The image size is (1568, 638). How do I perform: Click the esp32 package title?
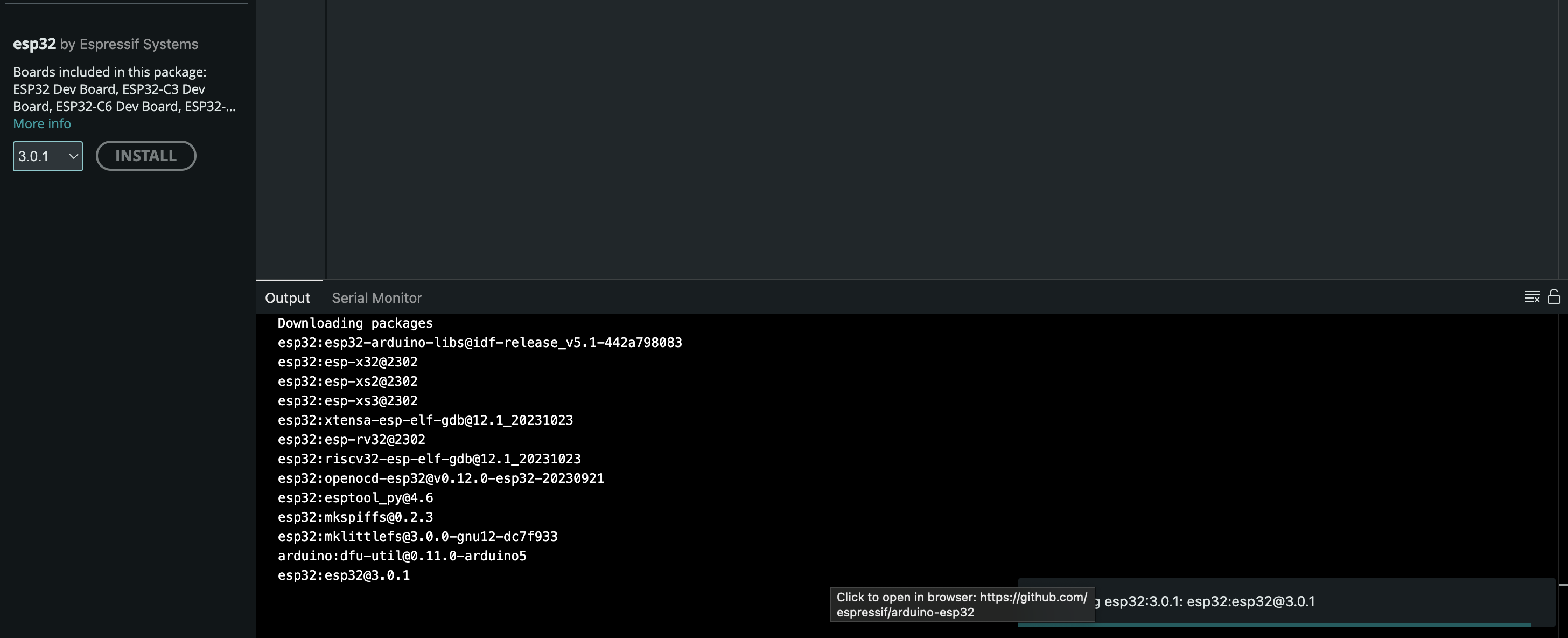pos(34,44)
